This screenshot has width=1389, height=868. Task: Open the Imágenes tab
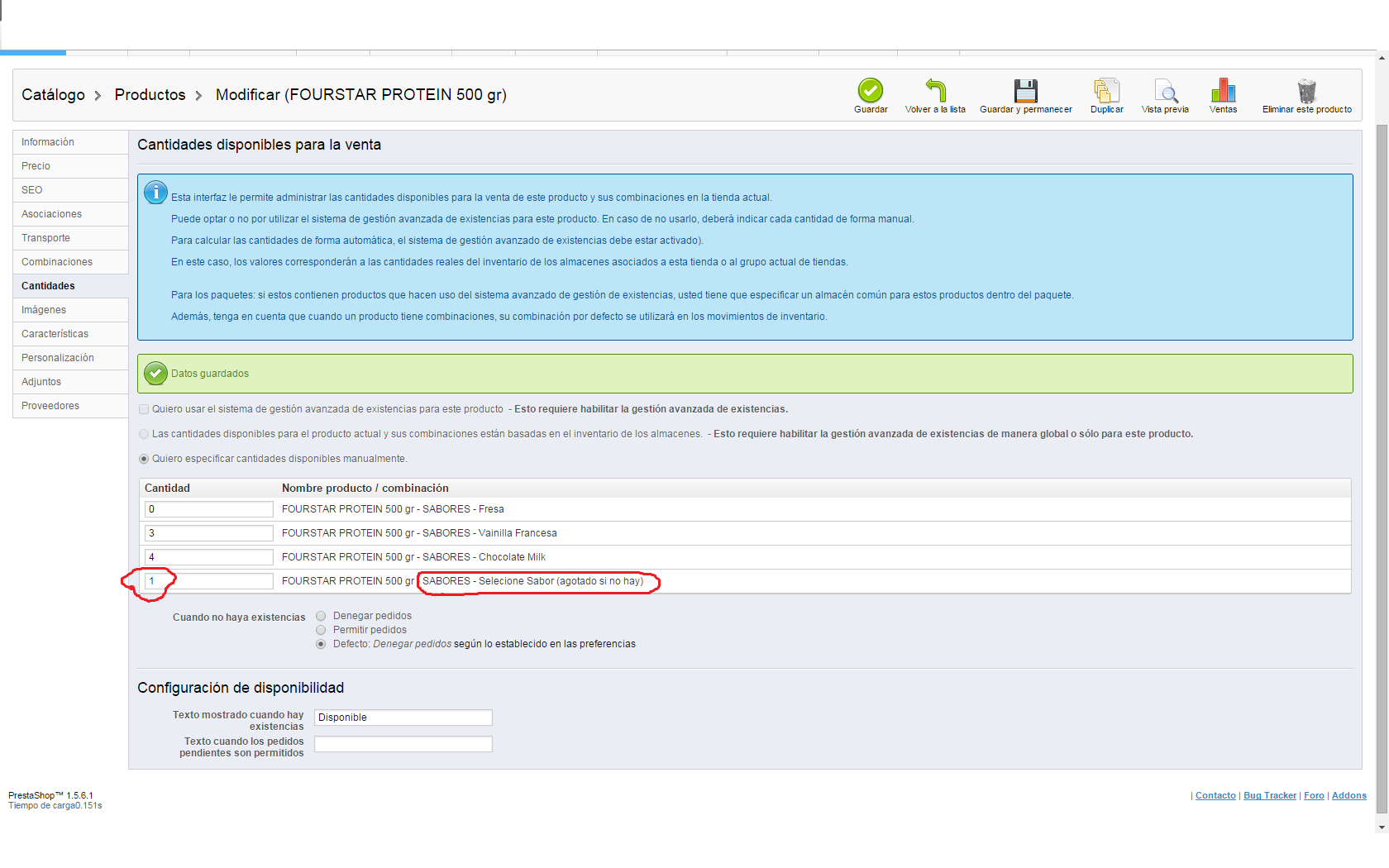tap(70, 310)
